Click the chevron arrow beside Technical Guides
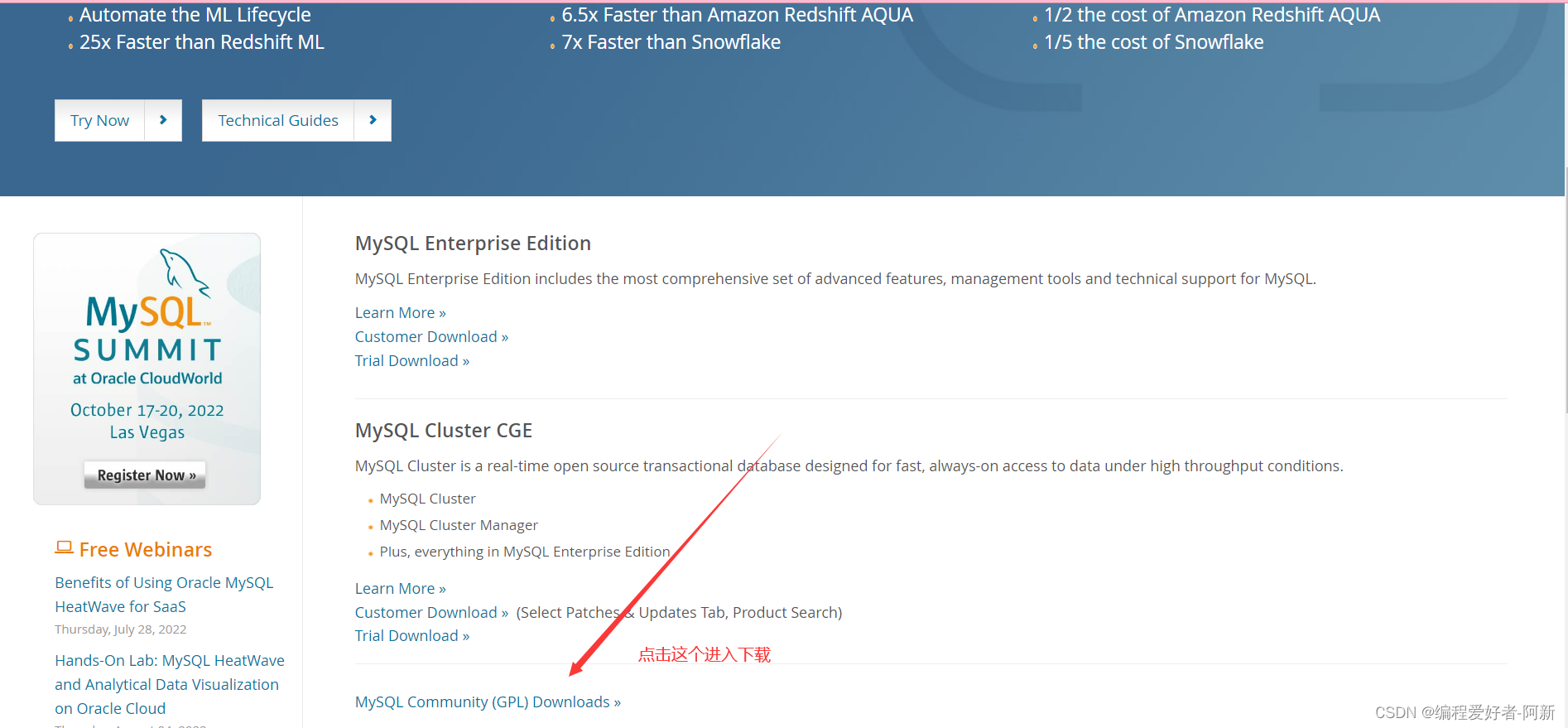This screenshot has width=1568, height=728. point(373,121)
